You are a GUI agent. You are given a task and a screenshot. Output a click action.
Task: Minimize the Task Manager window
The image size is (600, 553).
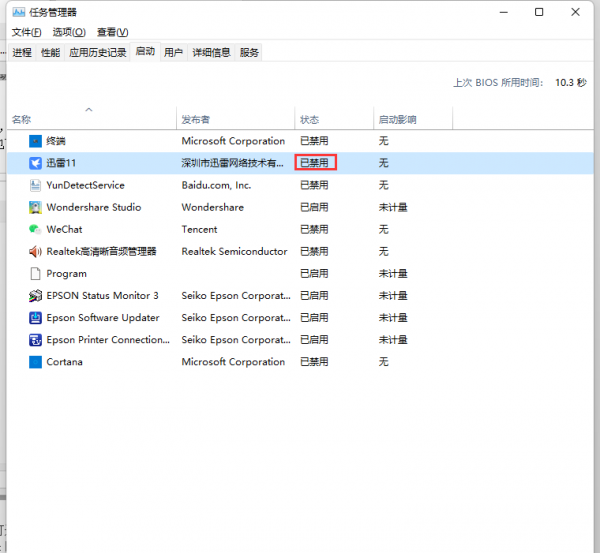504,12
